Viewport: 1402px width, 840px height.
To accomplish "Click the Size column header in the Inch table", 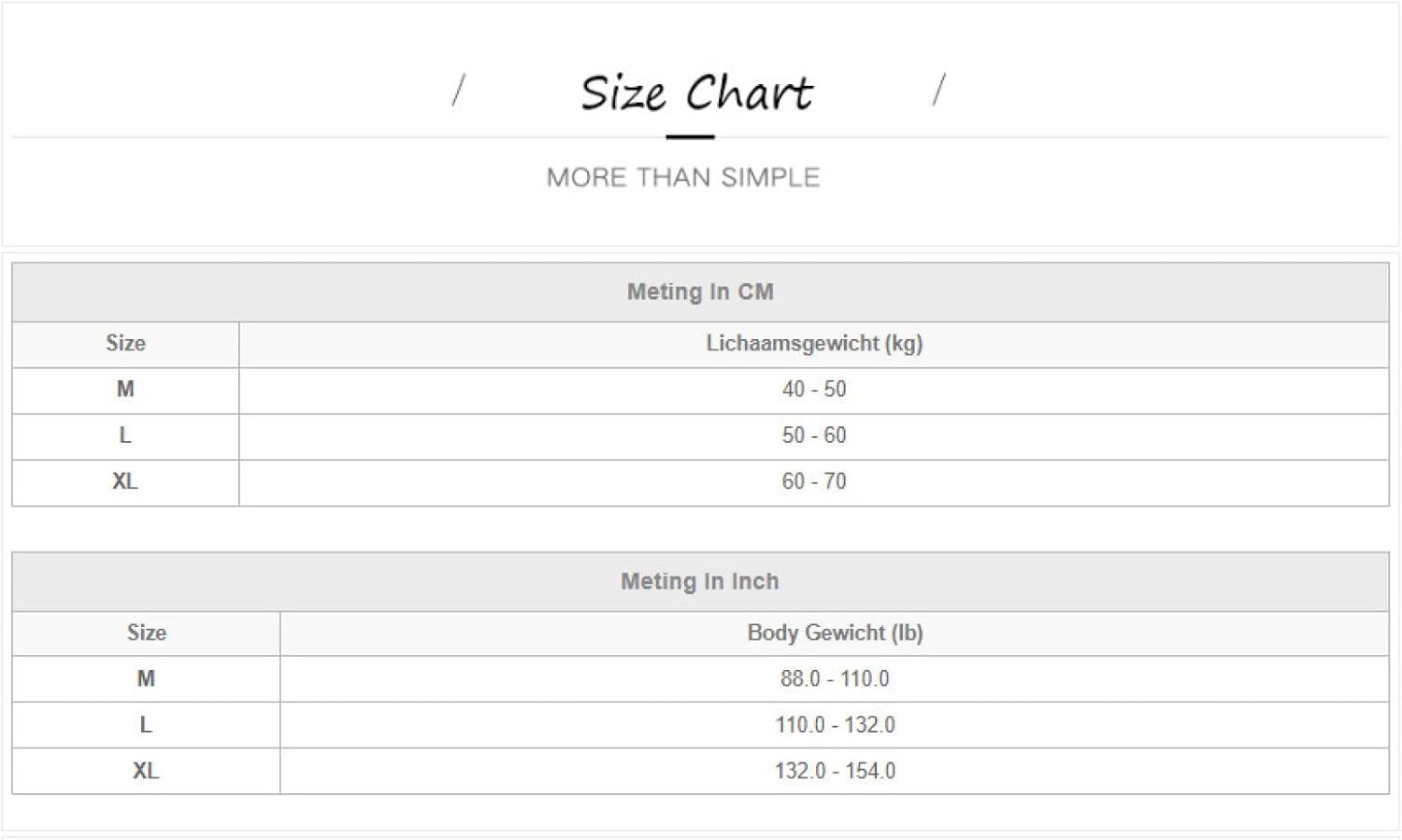I will 147,633.
